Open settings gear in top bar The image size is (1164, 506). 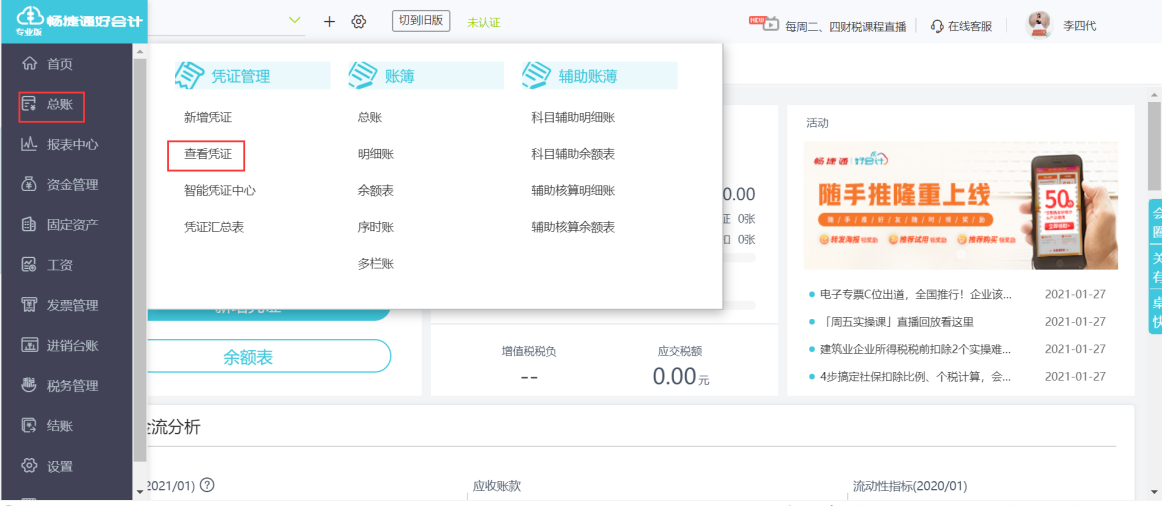359,22
